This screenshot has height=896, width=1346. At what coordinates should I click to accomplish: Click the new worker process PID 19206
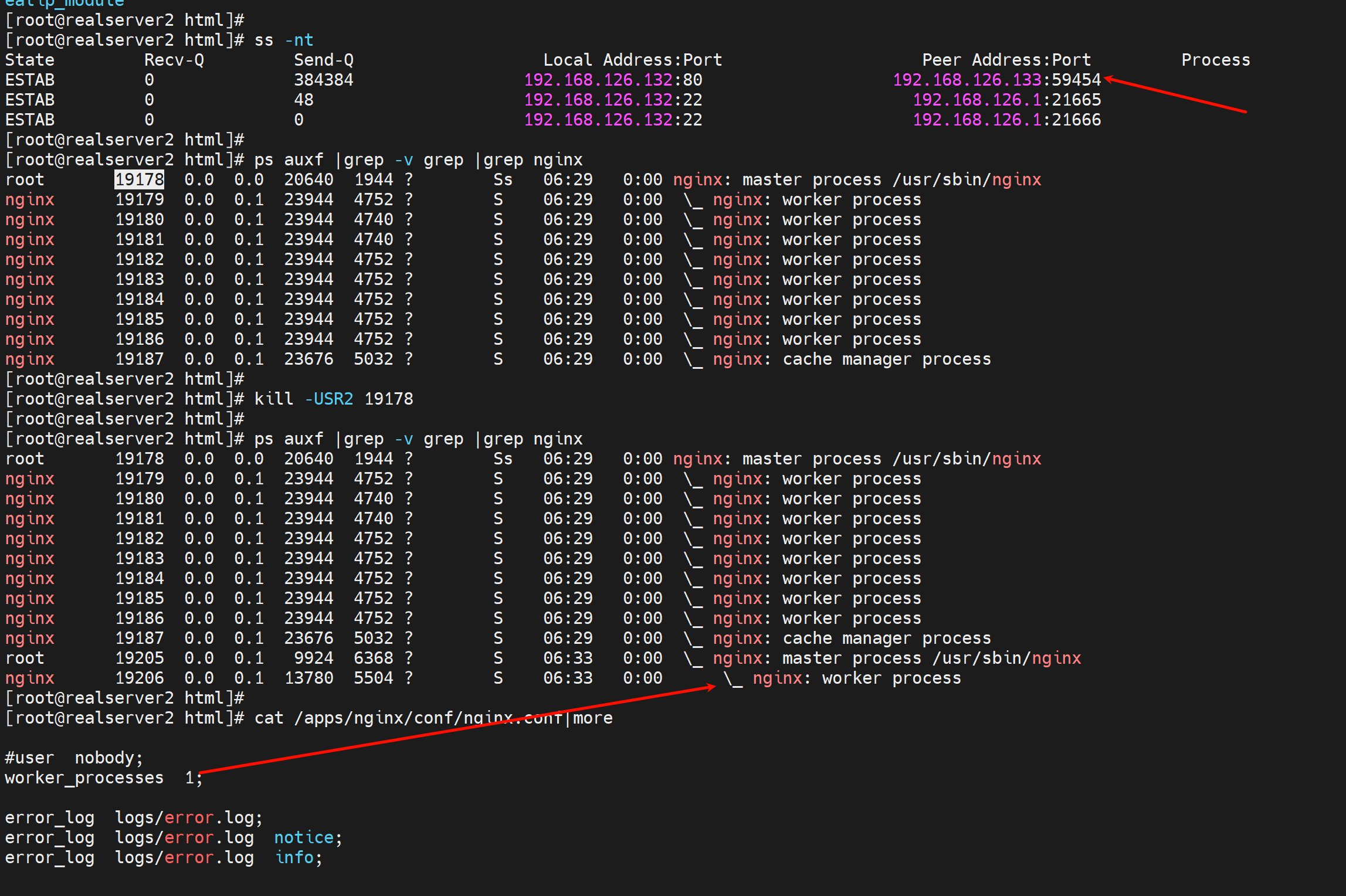pos(139,678)
